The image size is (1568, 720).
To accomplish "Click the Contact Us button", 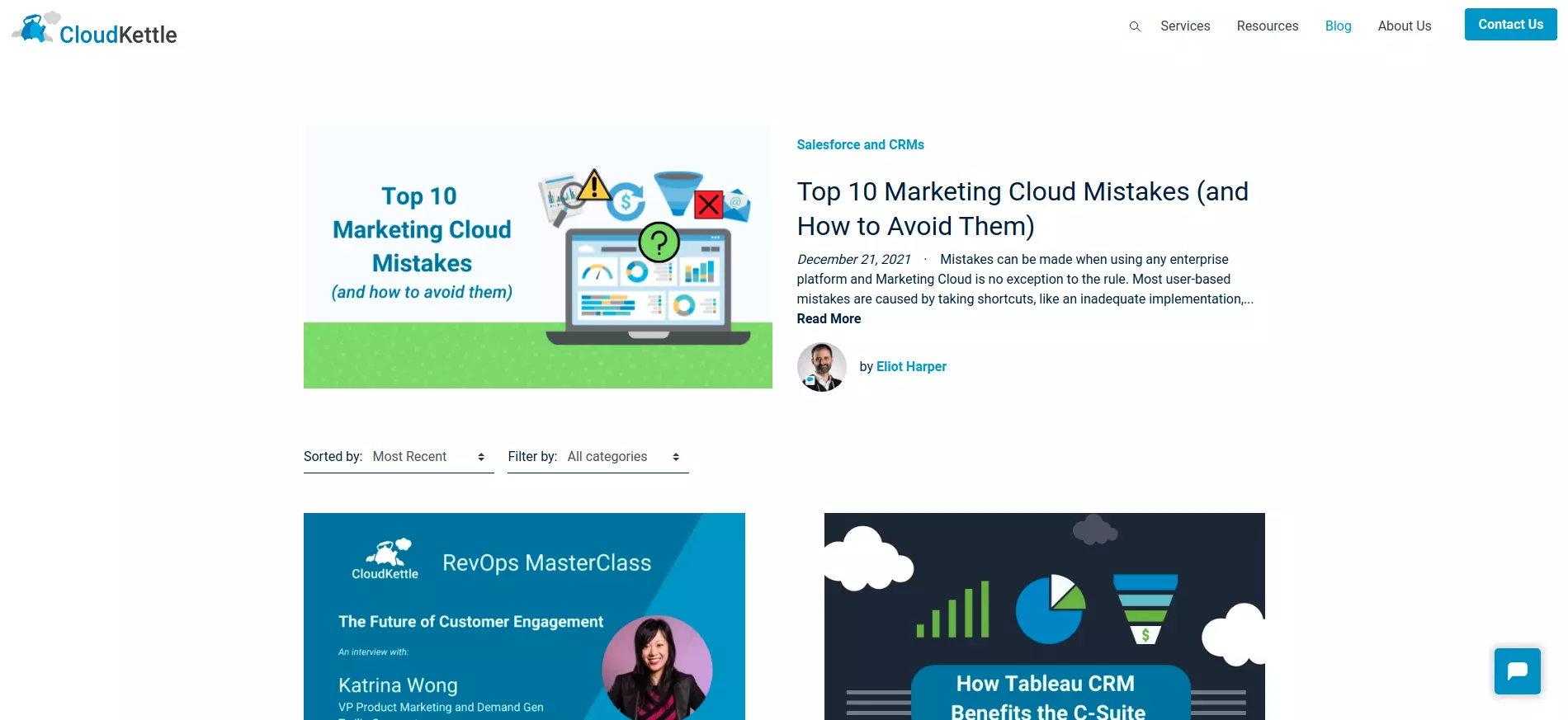I will (x=1510, y=25).
